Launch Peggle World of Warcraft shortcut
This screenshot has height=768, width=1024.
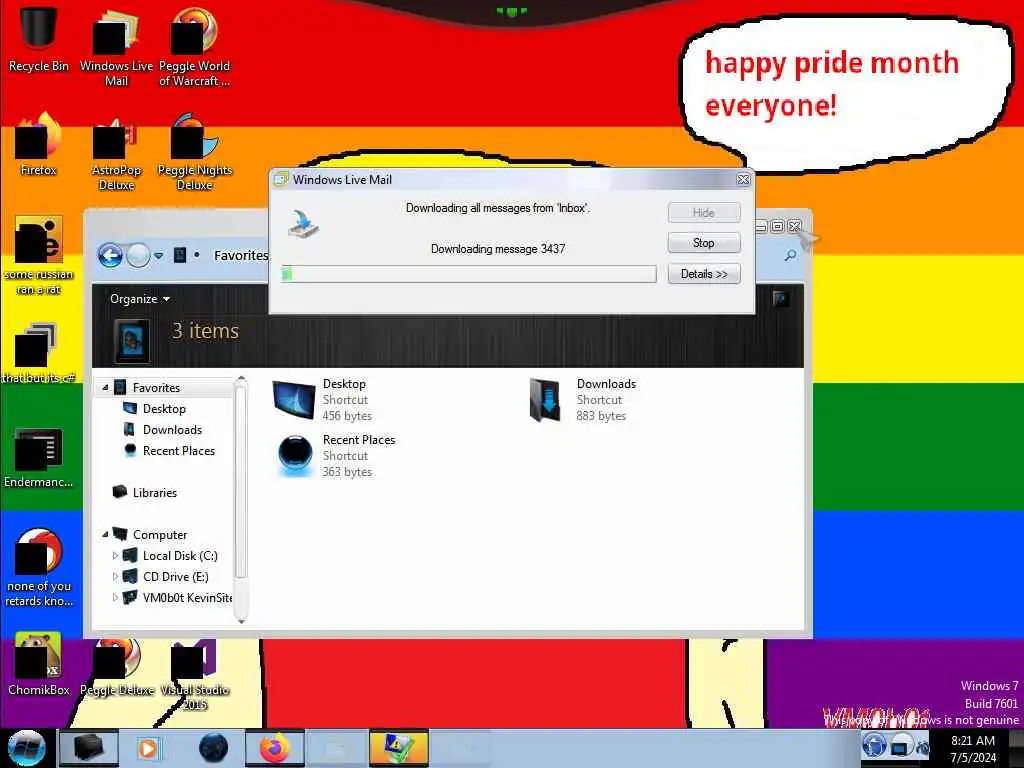coord(194,47)
